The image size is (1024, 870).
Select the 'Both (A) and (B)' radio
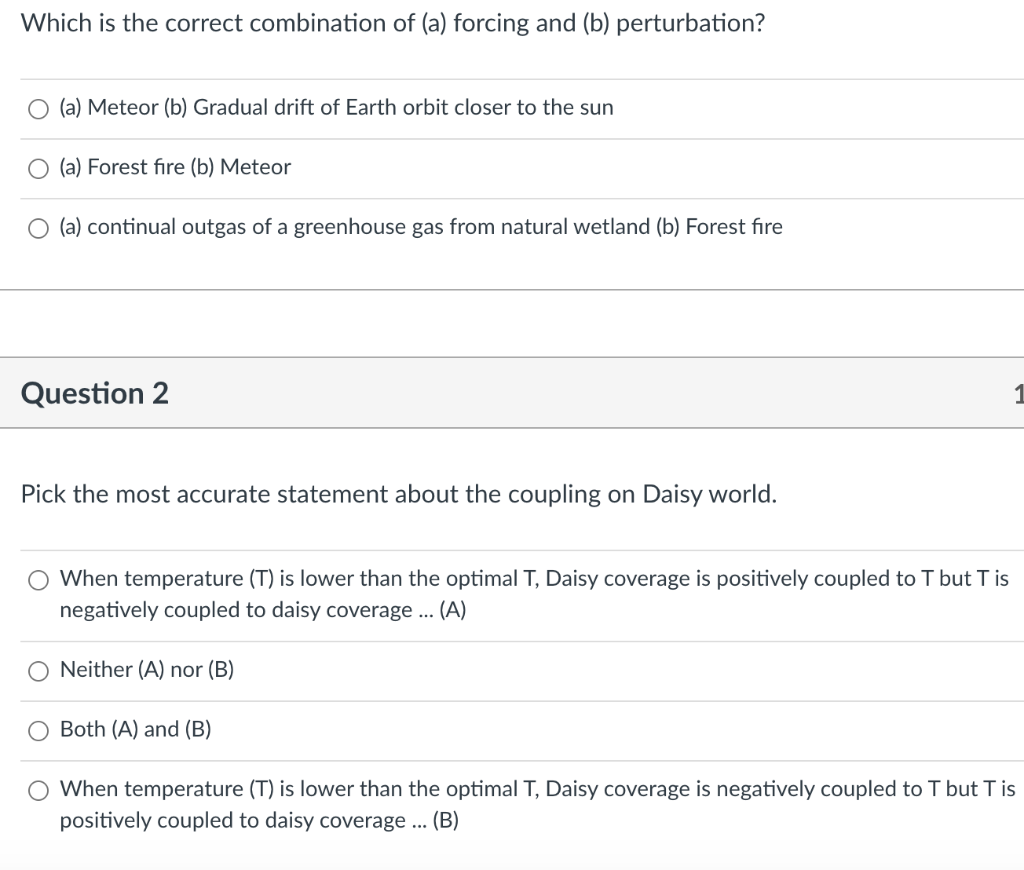point(38,730)
